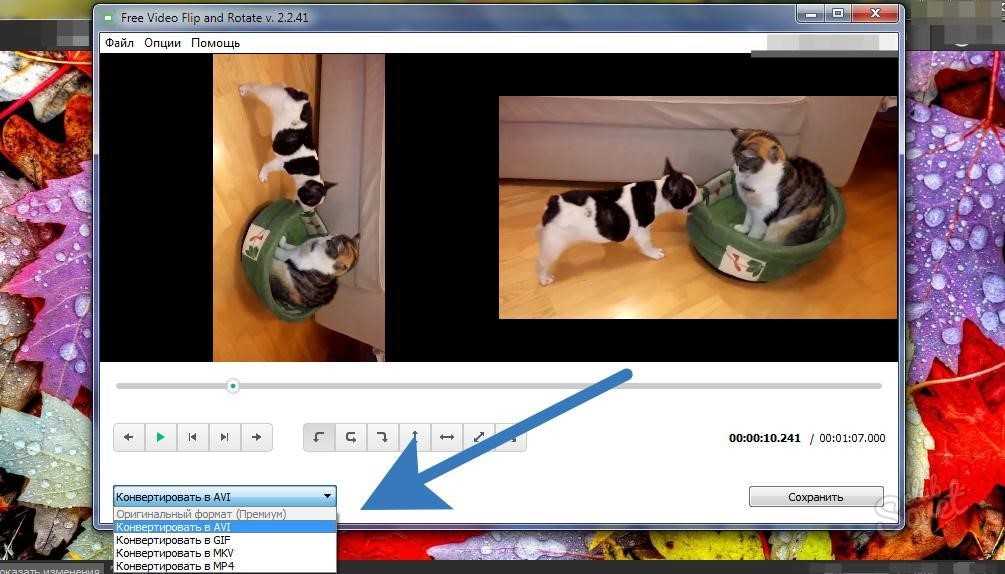The height and width of the screenshot is (574, 1005).
Task: Open the Помощь menu
Action: point(215,43)
